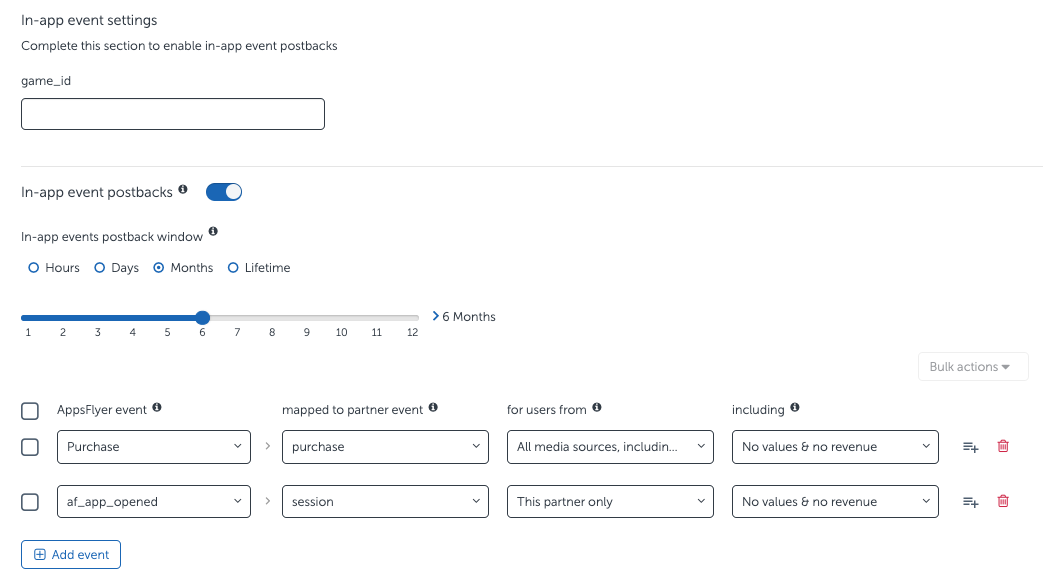Screen dimensions: 1043x586
Task: Open the Purchase AppsFlyer event dropdown
Action: pyautogui.click(x=154, y=447)
